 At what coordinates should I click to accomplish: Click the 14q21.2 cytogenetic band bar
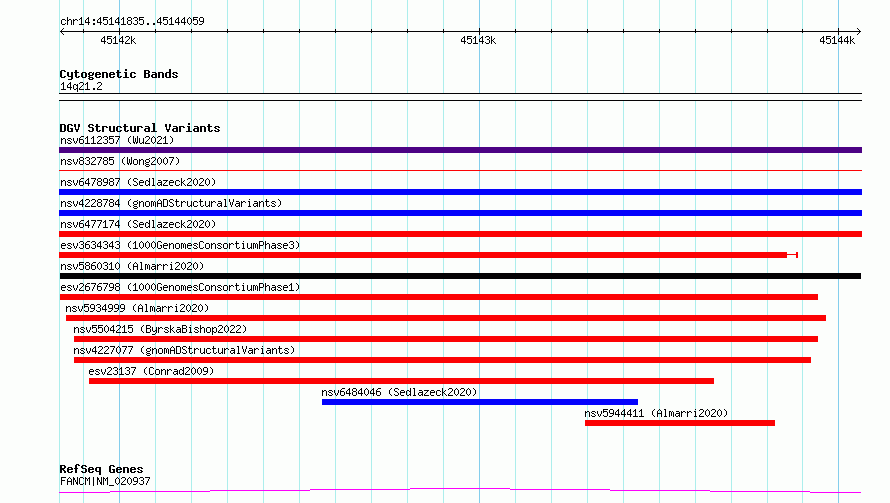pos(460,97)
